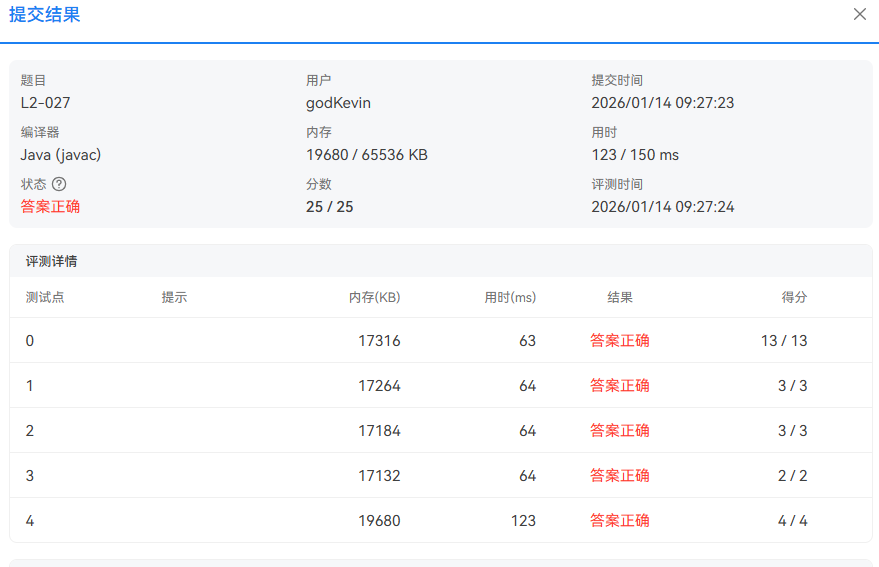Click memory value 17264

(x=380, y=386)
